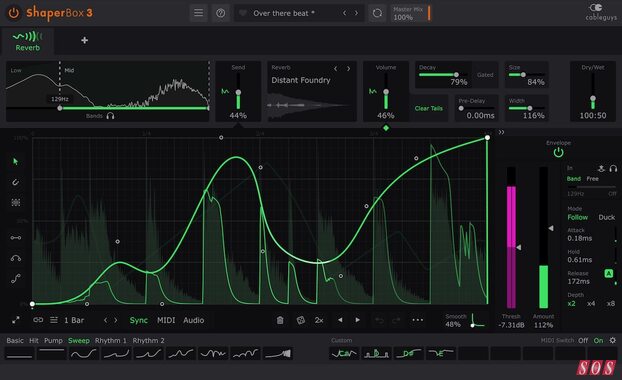Select the curved pen draw tool
This screenshot has width=622, height=380.
pos(15,182)
